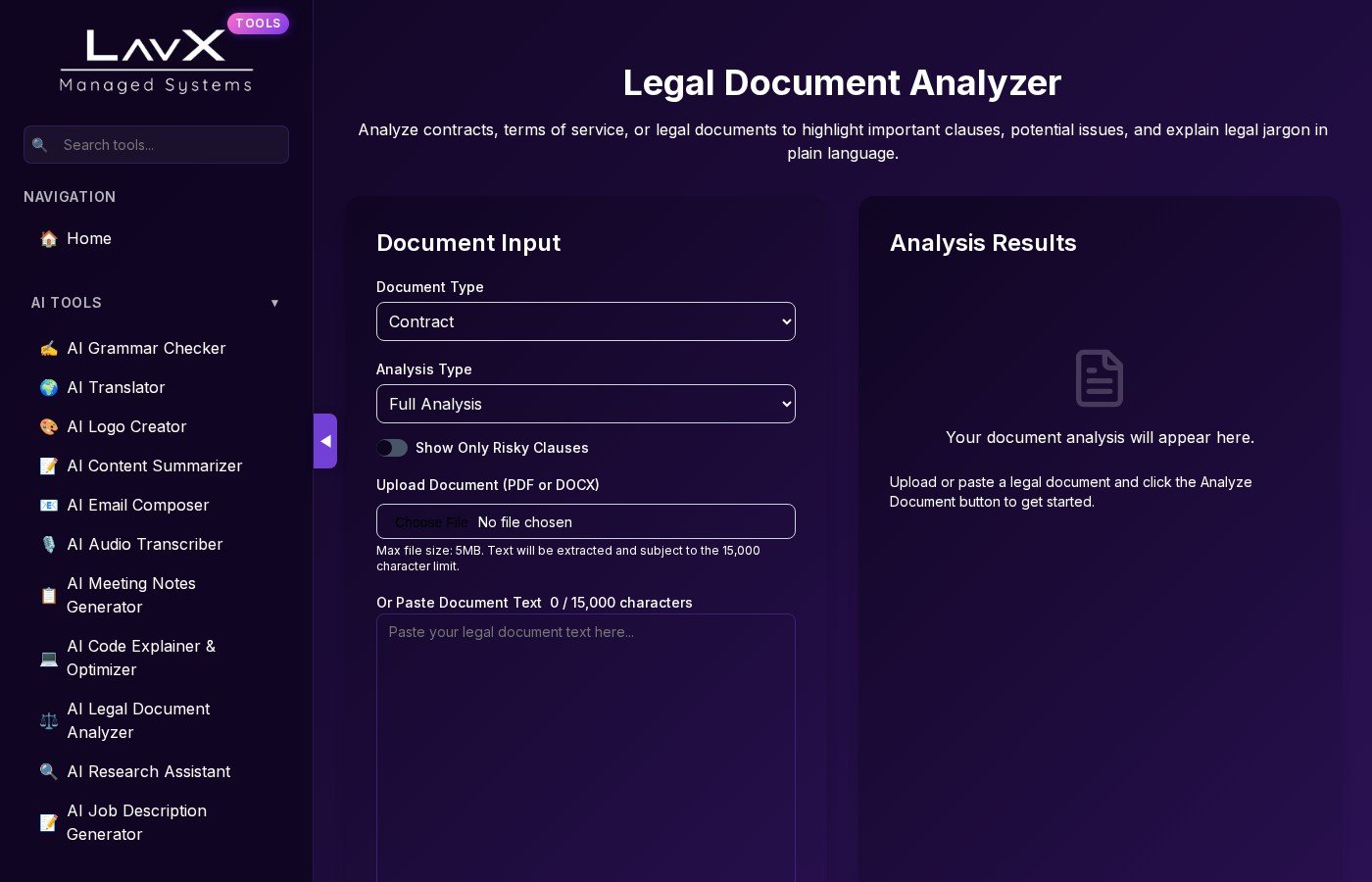Go to AI Job Description Generator
Image resolution: width=1372 pixels, height=882 pixels.
[136, 822]
